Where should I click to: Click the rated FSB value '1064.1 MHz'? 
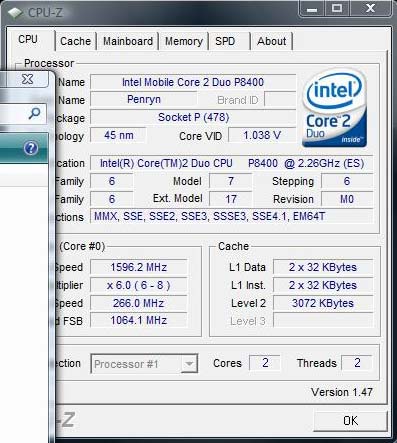tap(139, 321)
